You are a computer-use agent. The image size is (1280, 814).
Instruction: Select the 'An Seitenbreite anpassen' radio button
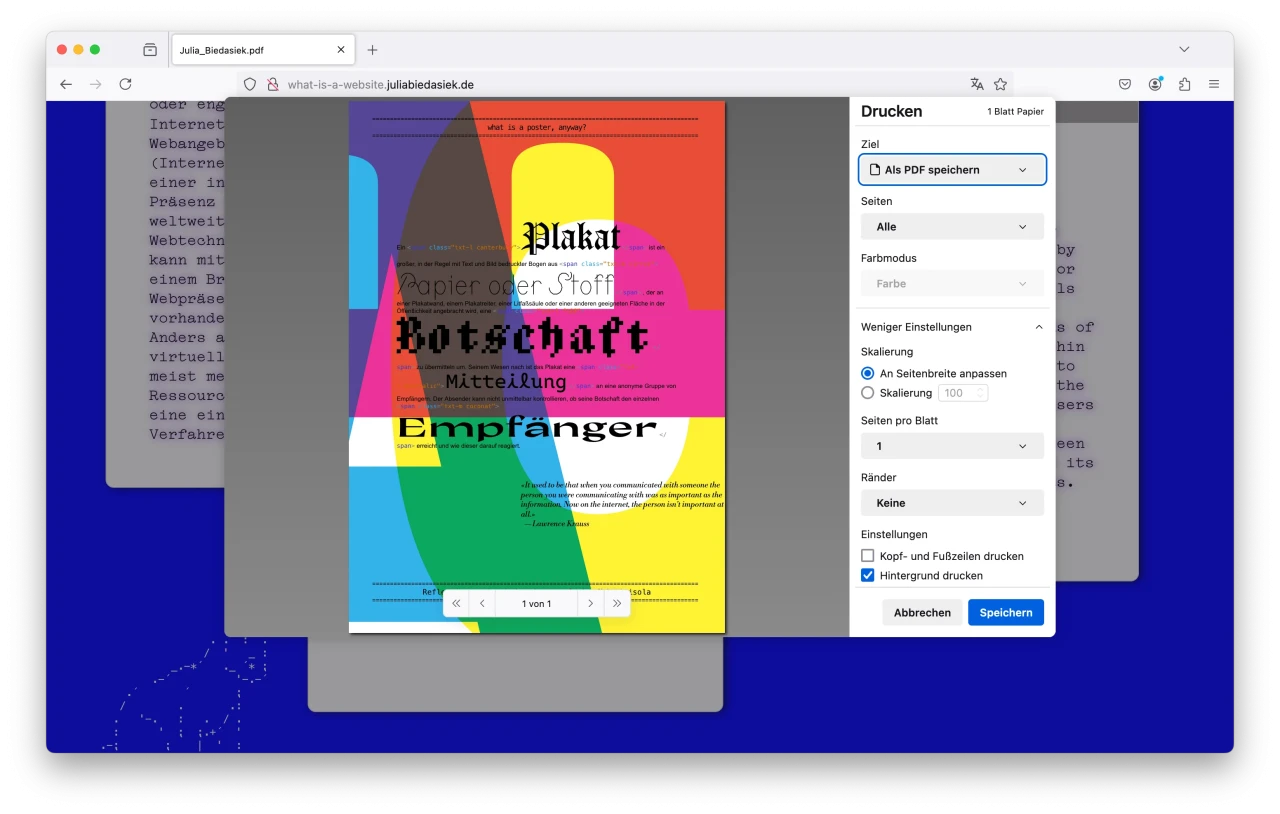(868, 373)
